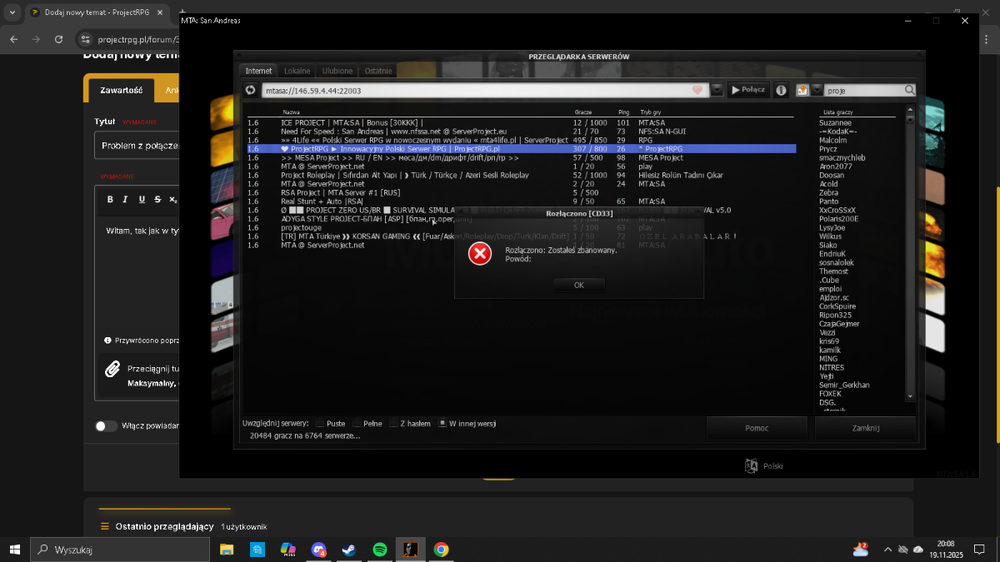This screenshot has width=1000, height=562.
Task: Expand the address history dropdown arrow
Action: tap(717, 90)
